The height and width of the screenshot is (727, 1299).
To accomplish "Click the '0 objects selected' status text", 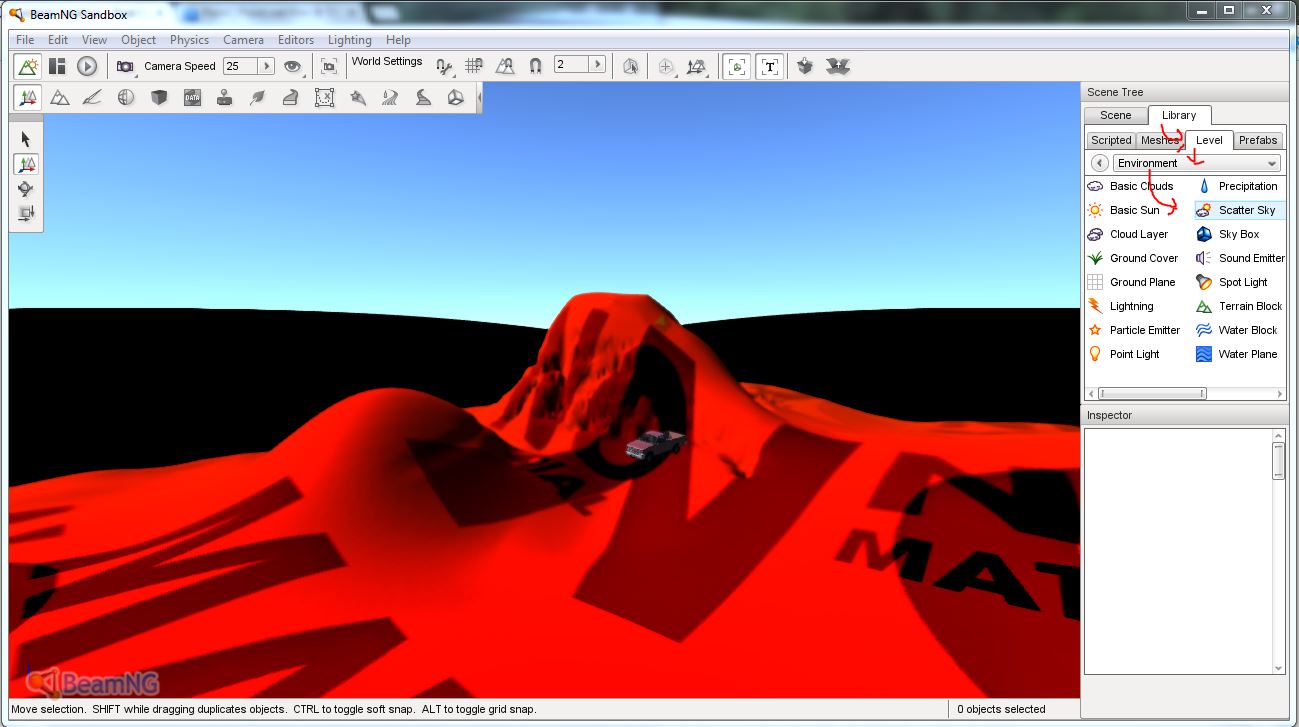I will (x=1001, y=709).
